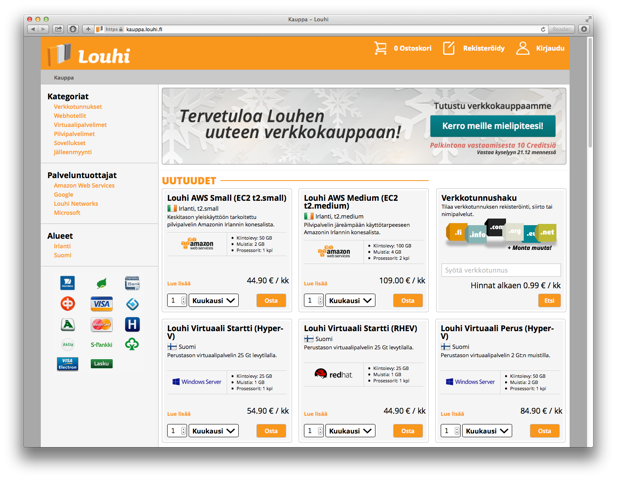Click quantity stepper for Virtuaali Startti (Hyper-V)

coord(183,431)
